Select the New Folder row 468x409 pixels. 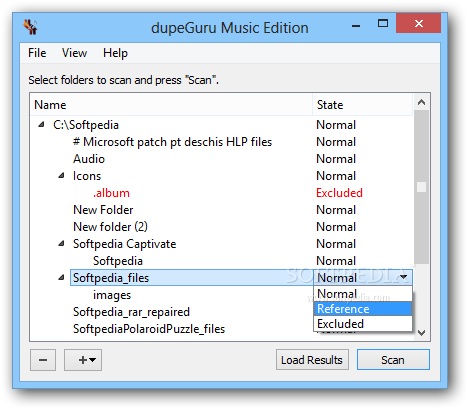pos(103,210)
